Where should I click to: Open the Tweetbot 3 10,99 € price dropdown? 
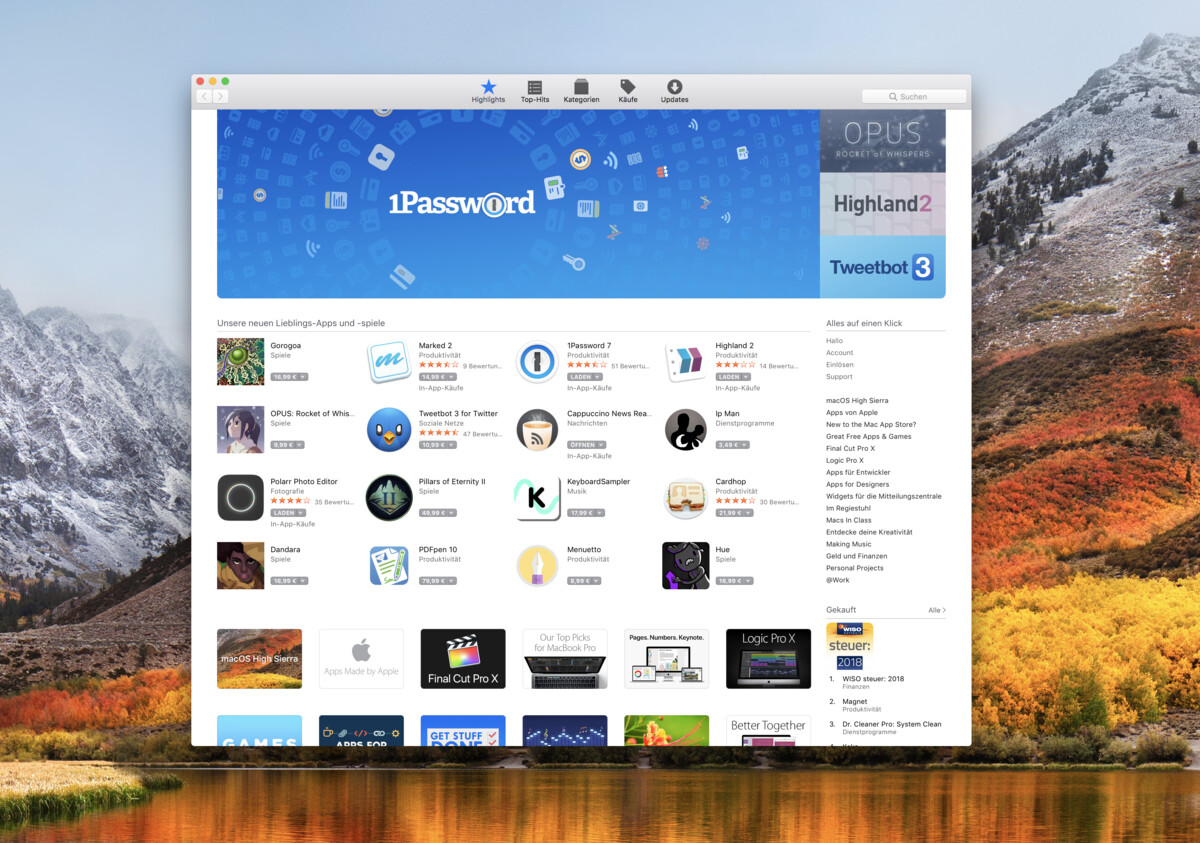[438, 445]
